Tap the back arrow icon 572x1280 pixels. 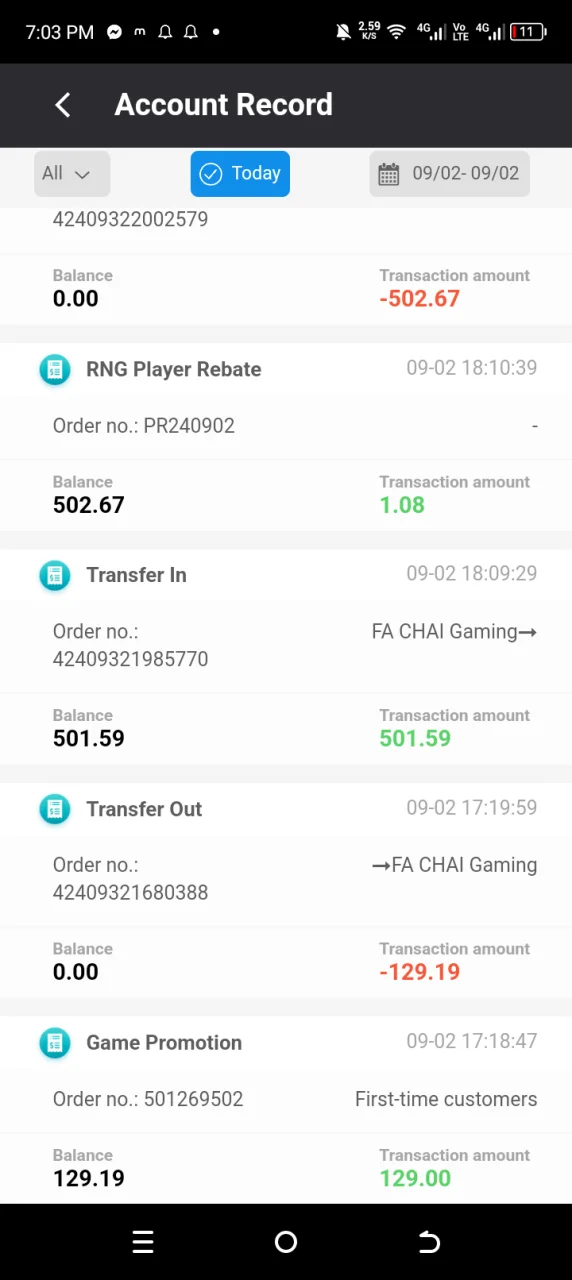click(x=62, y=105)
